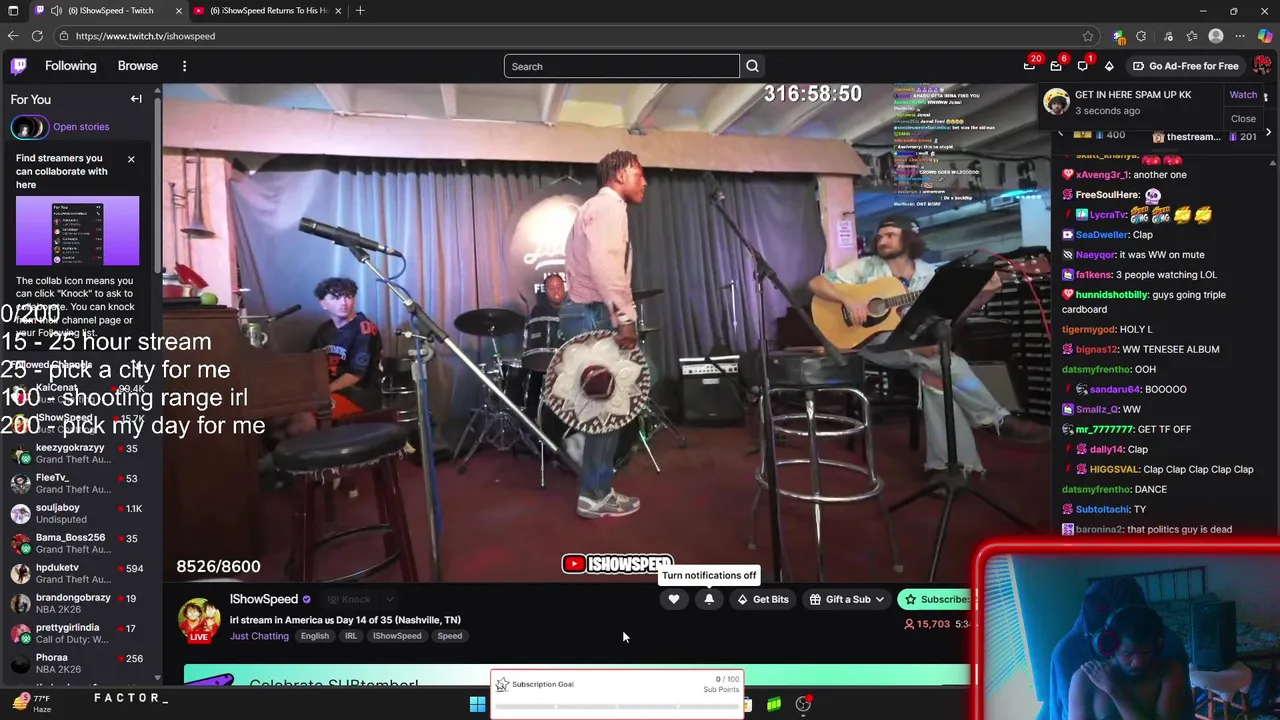The height and width of the screenshot is (720, 1280).
Task: Open stories via Open stories link
Action: (x=81, y=127)
